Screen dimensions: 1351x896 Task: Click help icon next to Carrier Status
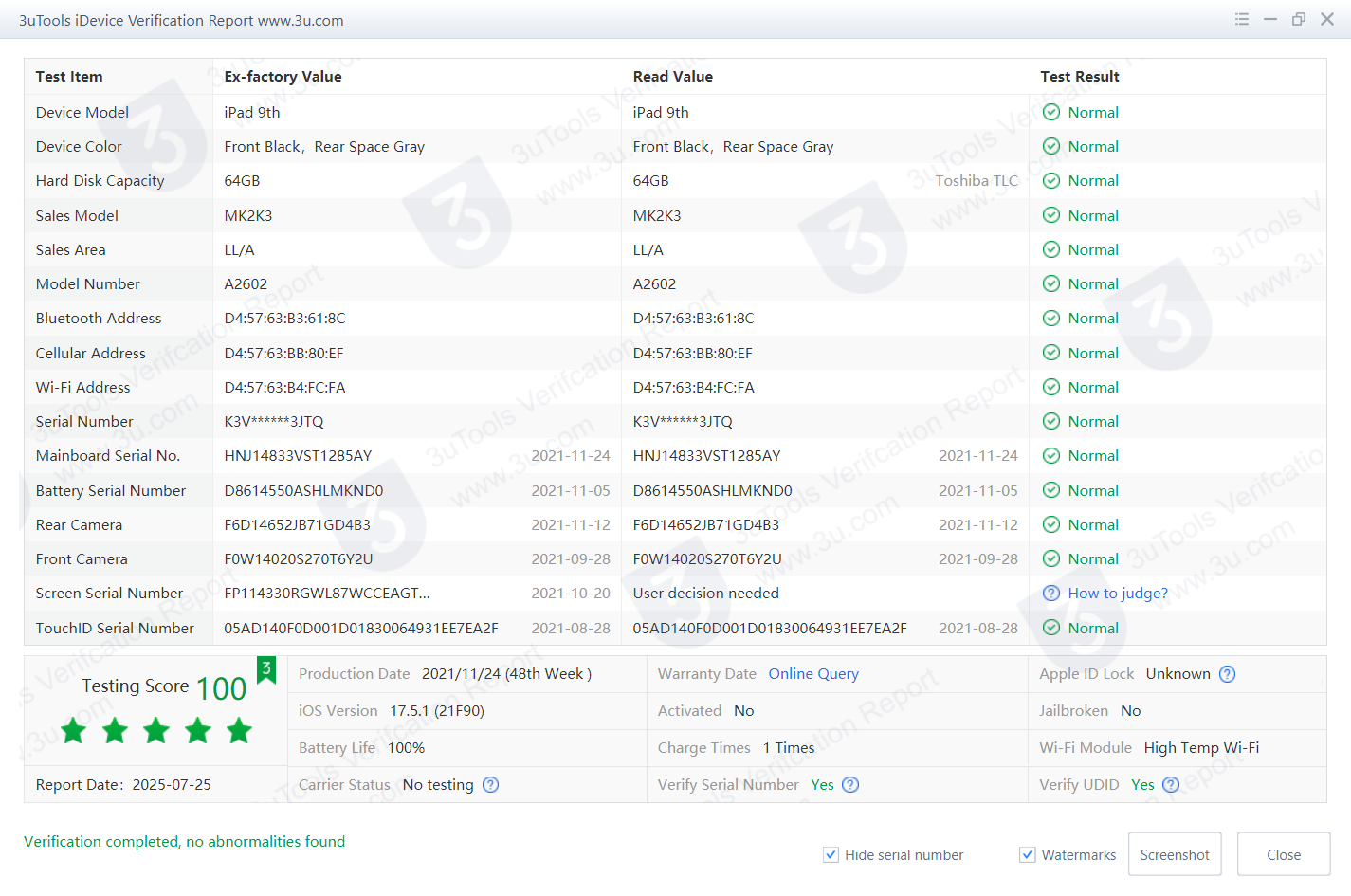[490, 785]
